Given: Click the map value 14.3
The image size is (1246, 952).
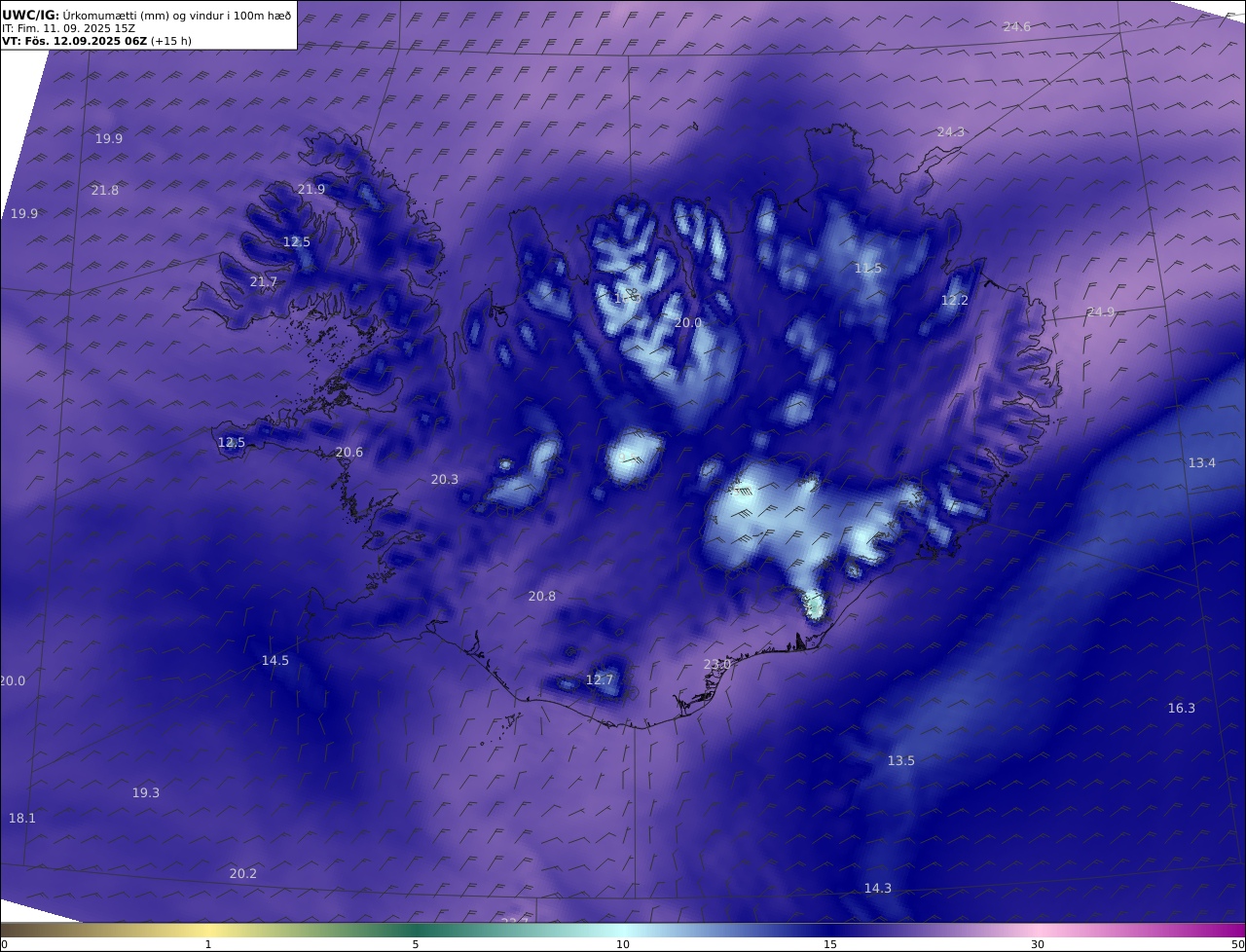Looking at the screenshot, I should tap(878, 888).
